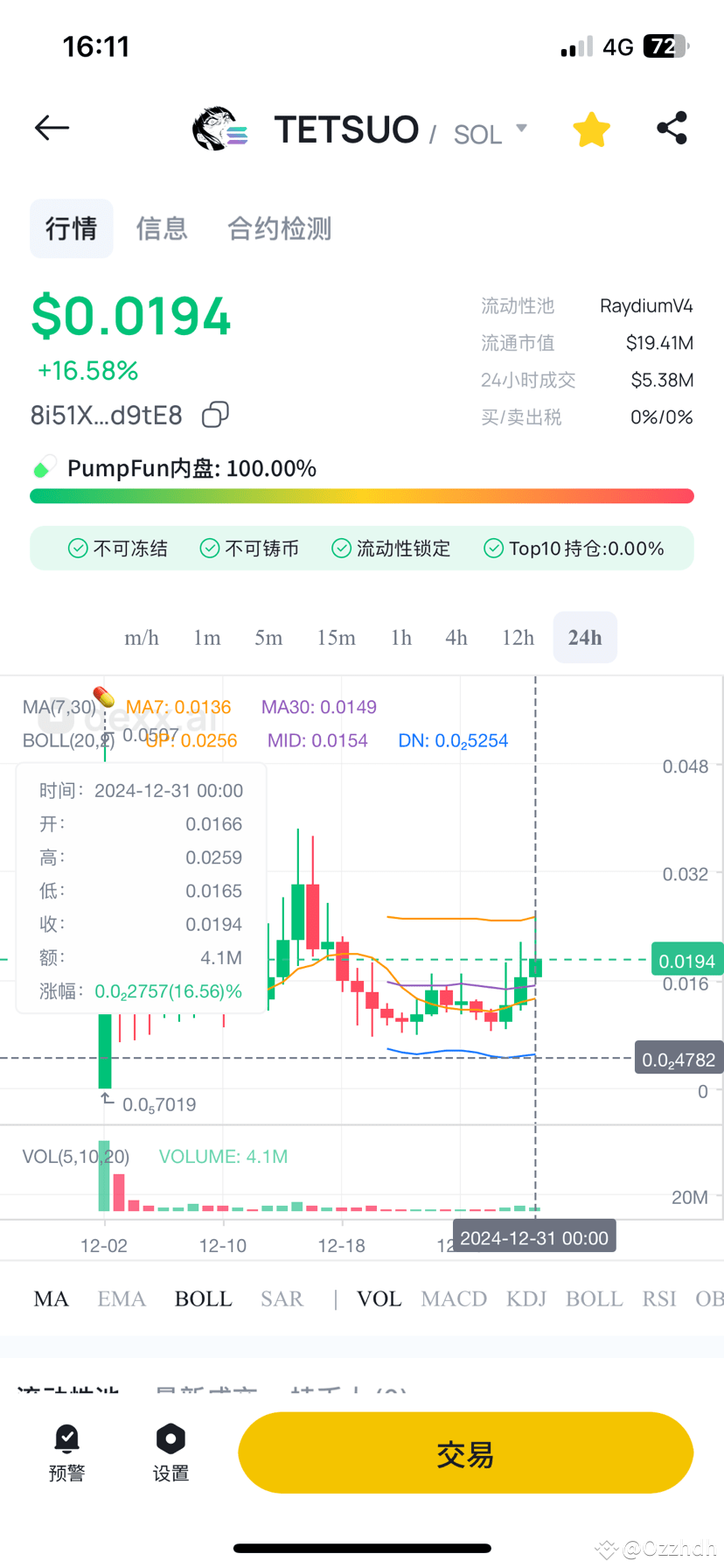The height and width of the screenshot is (1568, 724).
Task: Enable the KDJ sub-indicator
Action: pyautogui.click(x=526, y=1299)
